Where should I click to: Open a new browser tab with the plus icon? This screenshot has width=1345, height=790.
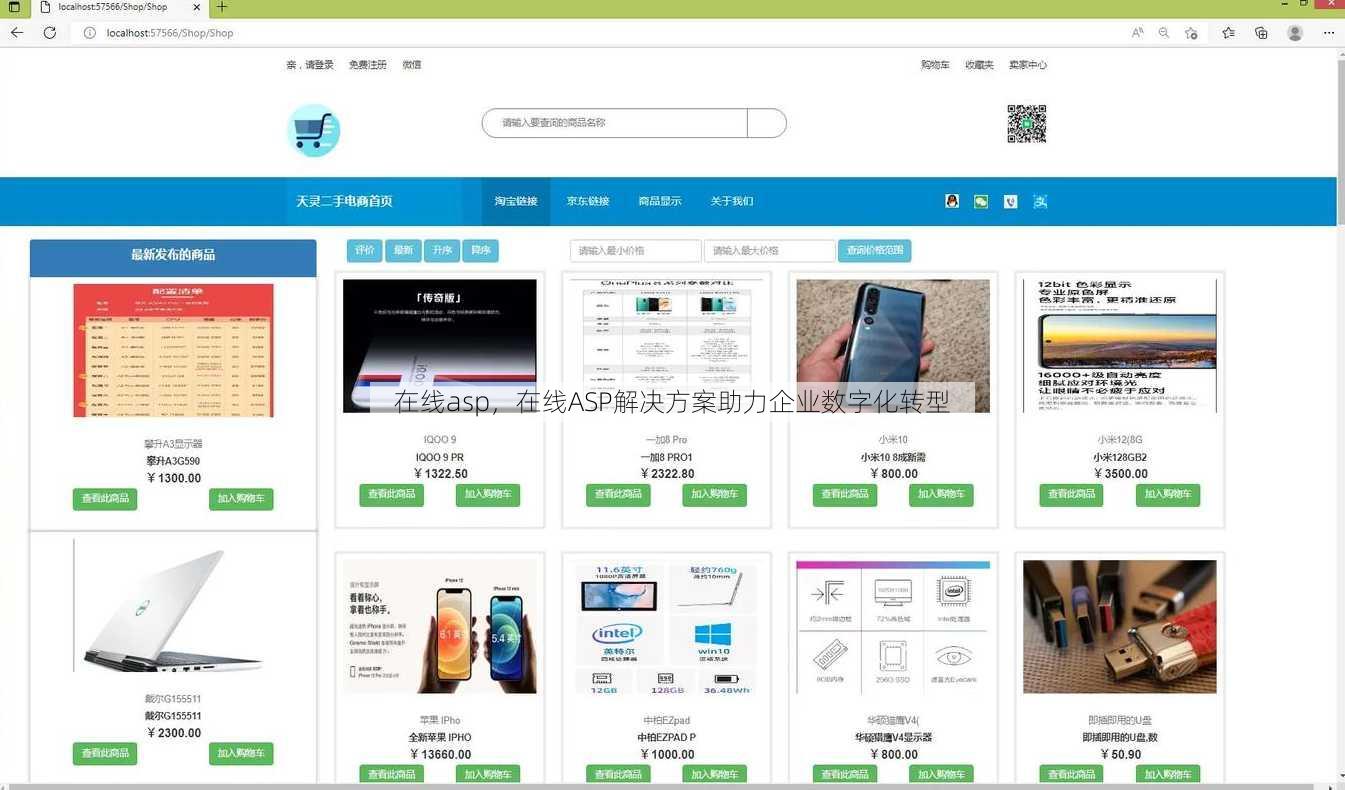(x=222, y=6)
